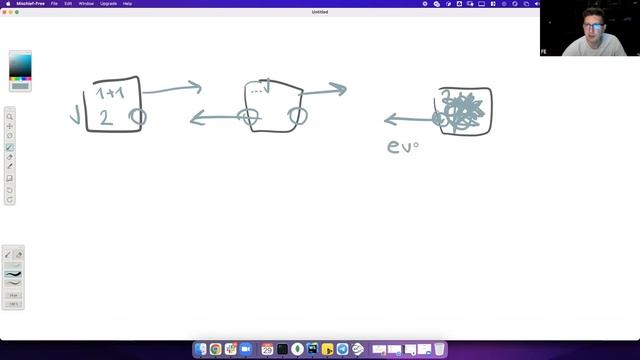The height and width of the screenshot is (360, 640).
Task: Click the redo arrow icon
Action: click(10, 200)
